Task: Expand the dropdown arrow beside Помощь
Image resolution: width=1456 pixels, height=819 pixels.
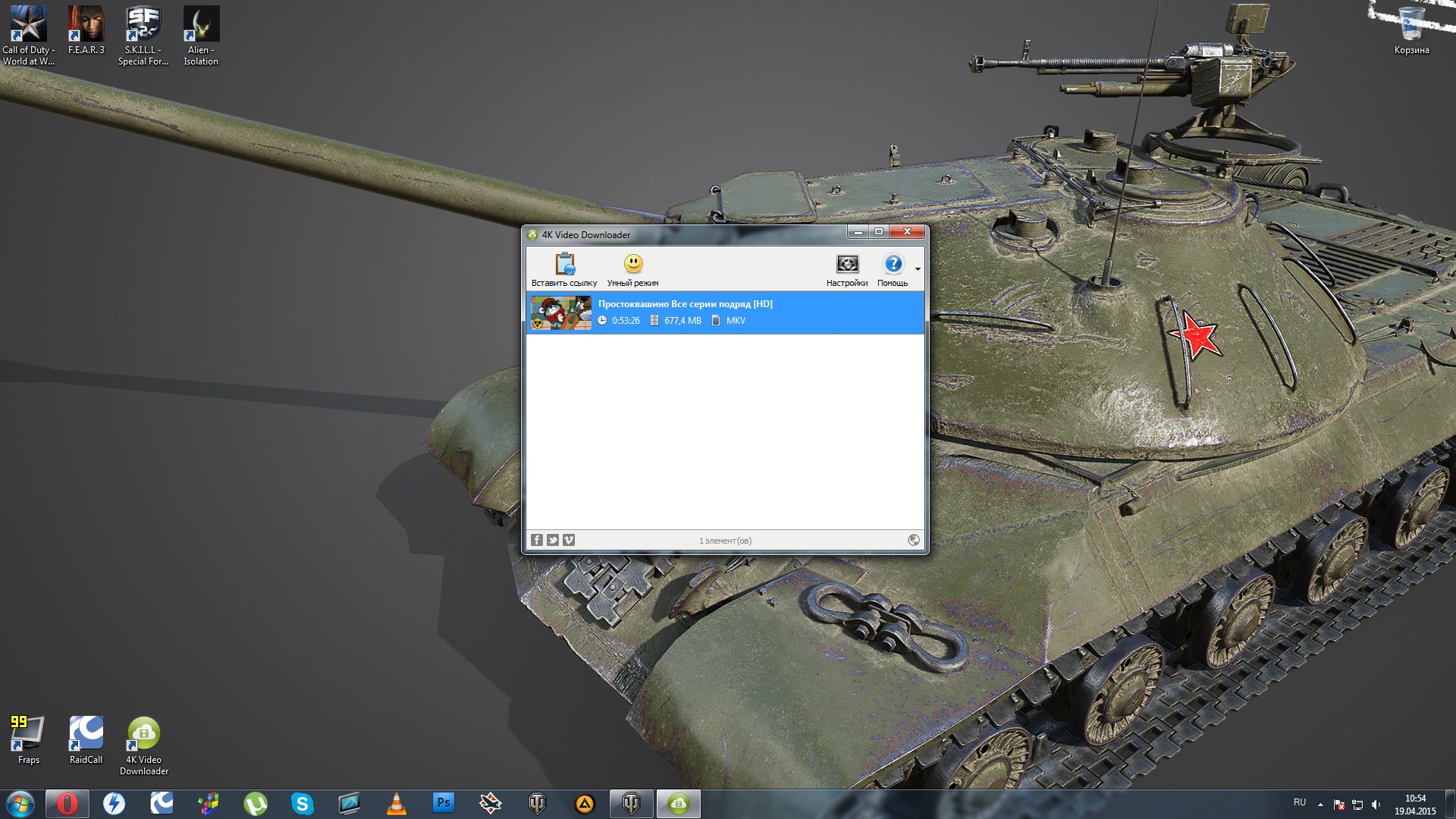Action: (918, 269)
